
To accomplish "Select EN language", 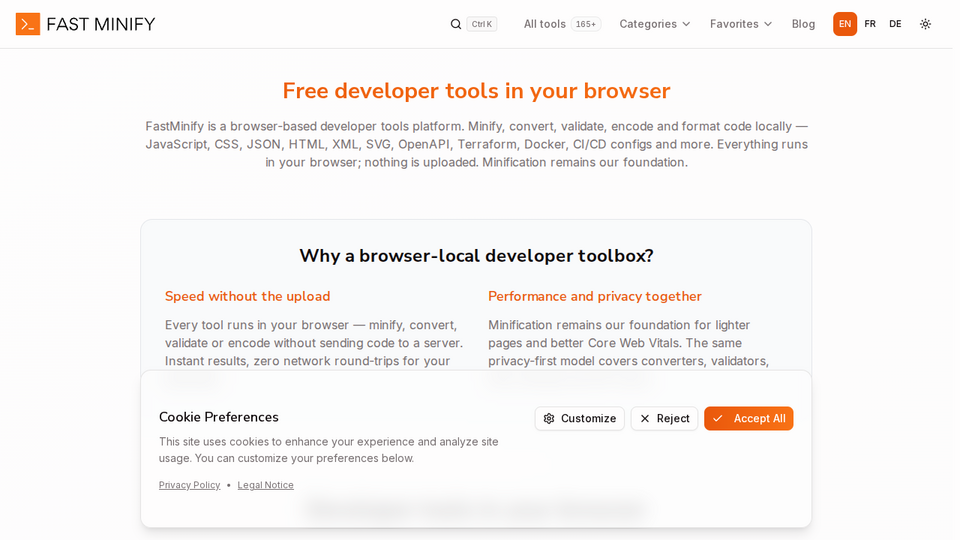I will tap(844, 24).
